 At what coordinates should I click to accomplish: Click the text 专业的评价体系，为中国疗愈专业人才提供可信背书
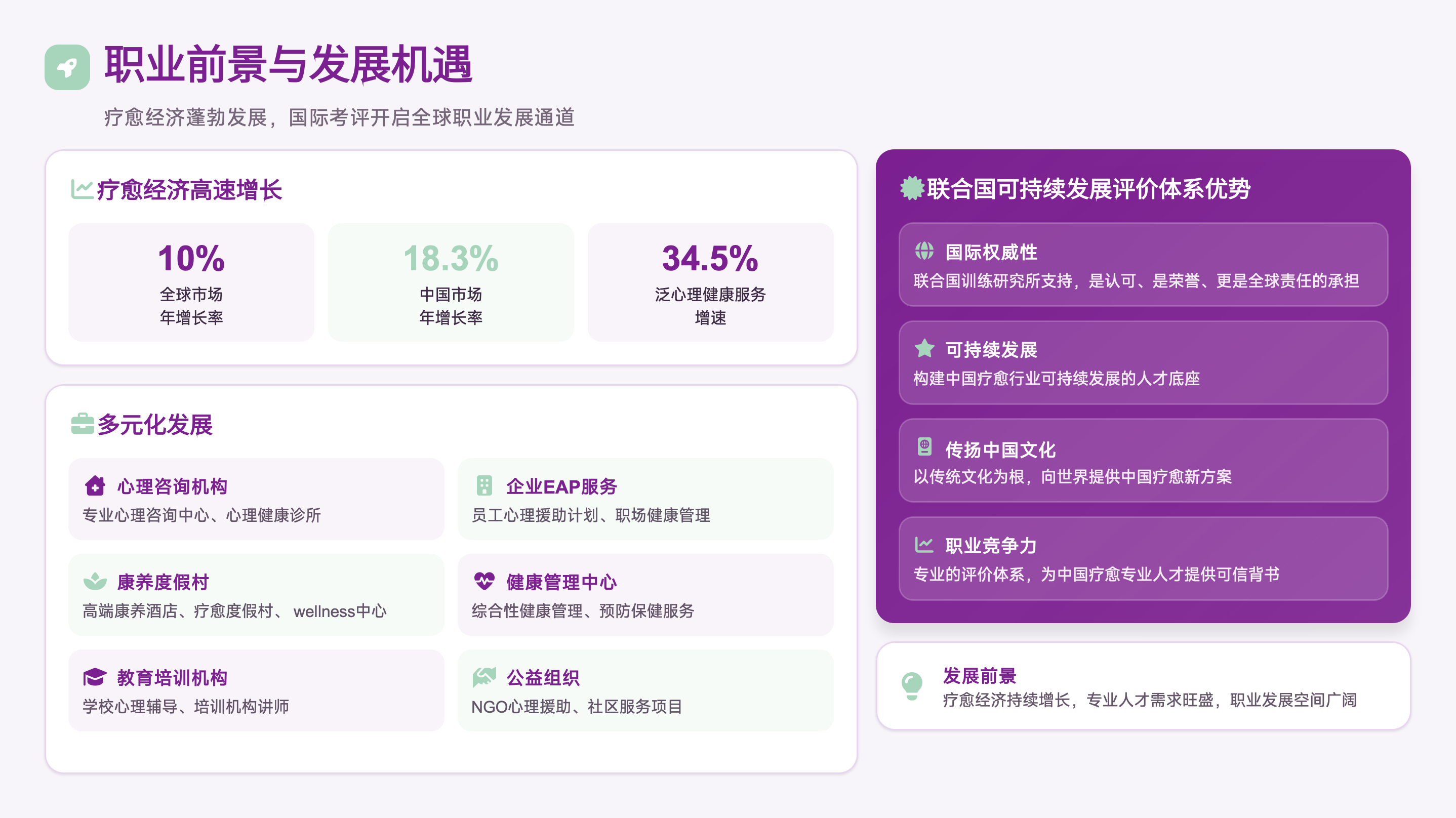point(1097,575)
